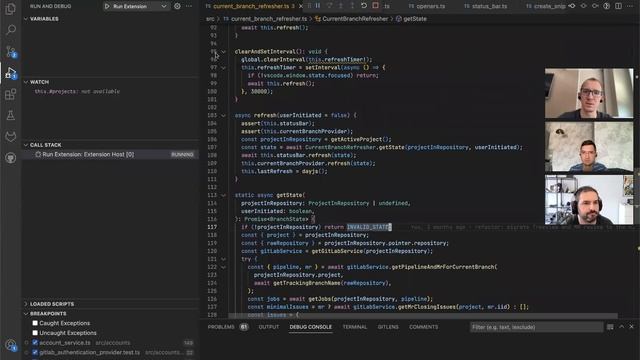Select the current_branch_refresher.ts editor tab
Image resolution: width=640 pixels, height=360 pixels.
[x=250, y=6]
